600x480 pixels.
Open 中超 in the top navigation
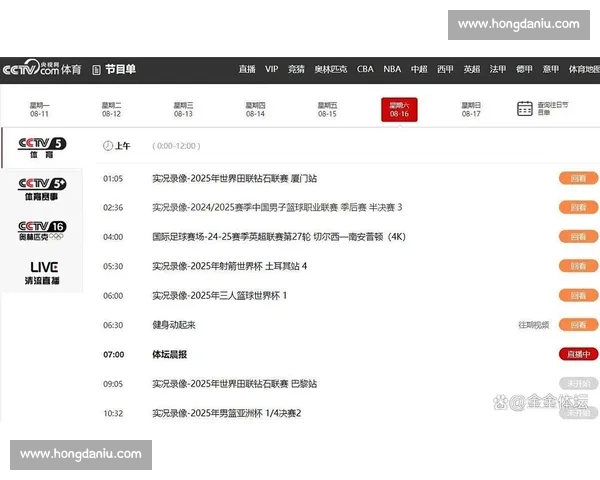coord(419,69)
